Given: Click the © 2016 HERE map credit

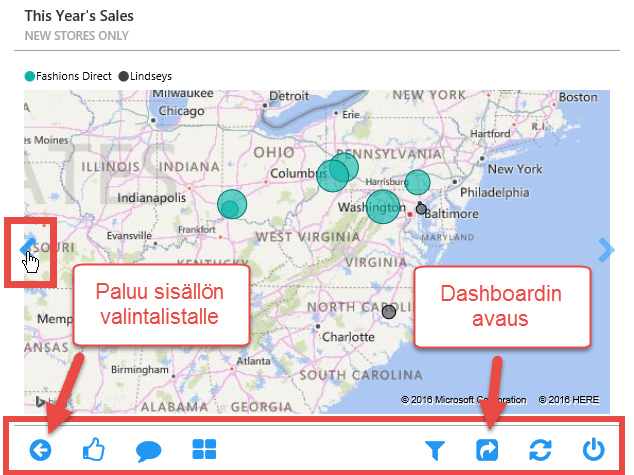Looking at the screenshot, I should pyautogui.click(x=569, y=400).
